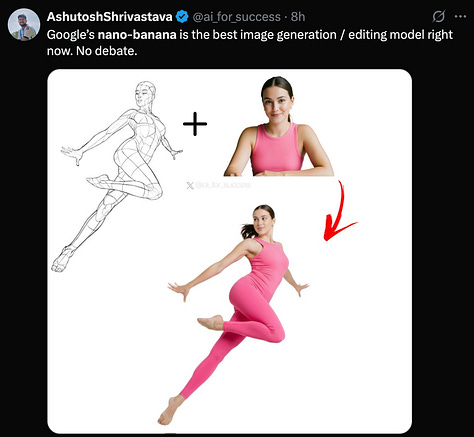Screen dimensions: 474x437
Task: Open AshutoshShrivastava's profile avatar
Action: tap(24, 25)
